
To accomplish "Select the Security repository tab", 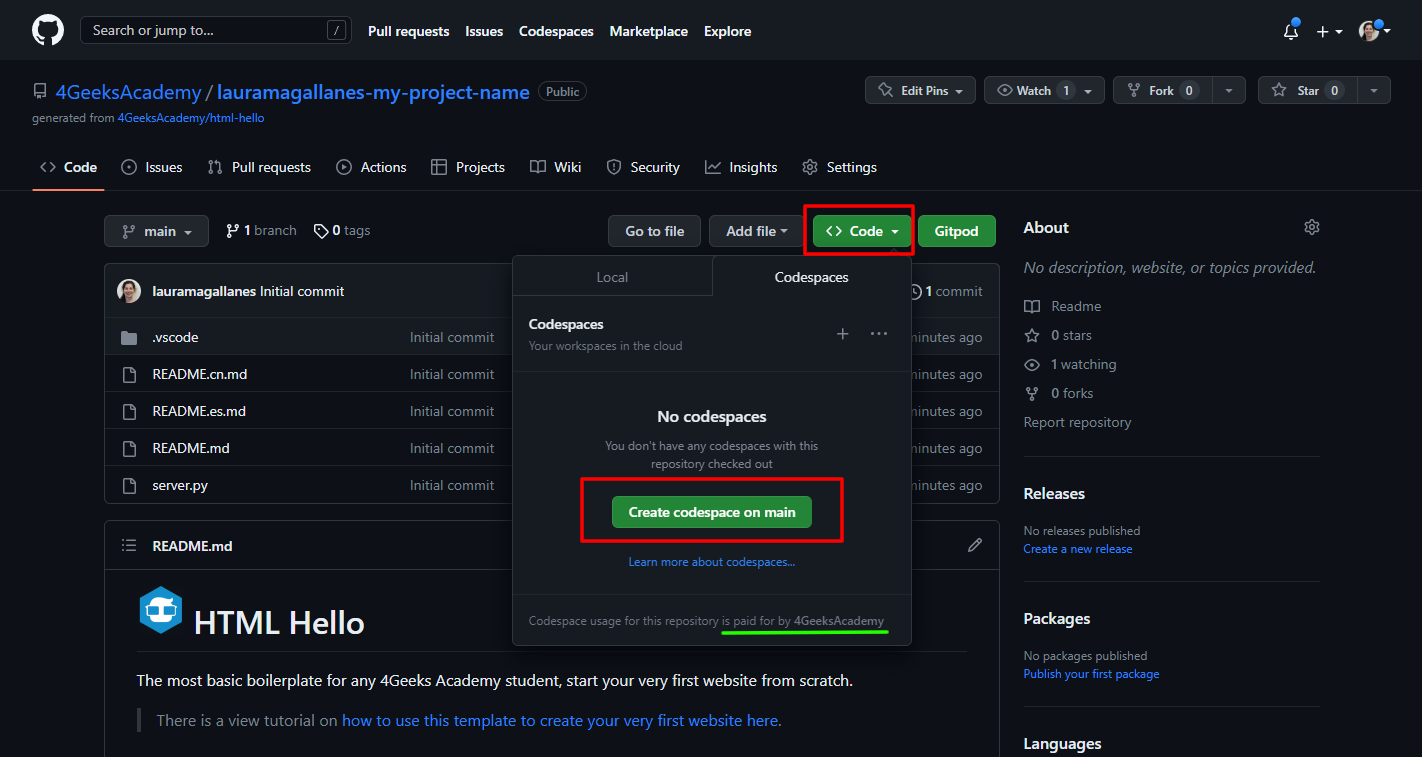I will click(x=643, y=167).
